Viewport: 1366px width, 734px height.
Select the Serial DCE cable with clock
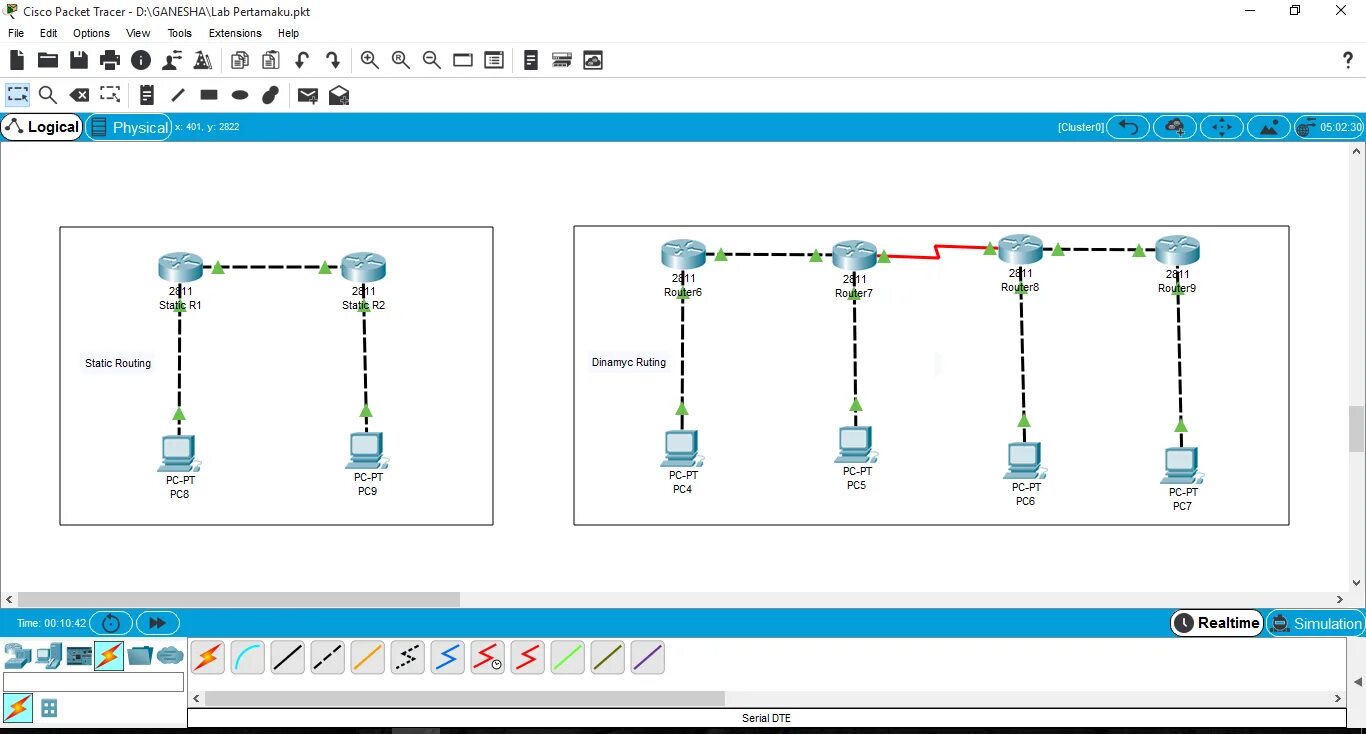coord(487,657)
